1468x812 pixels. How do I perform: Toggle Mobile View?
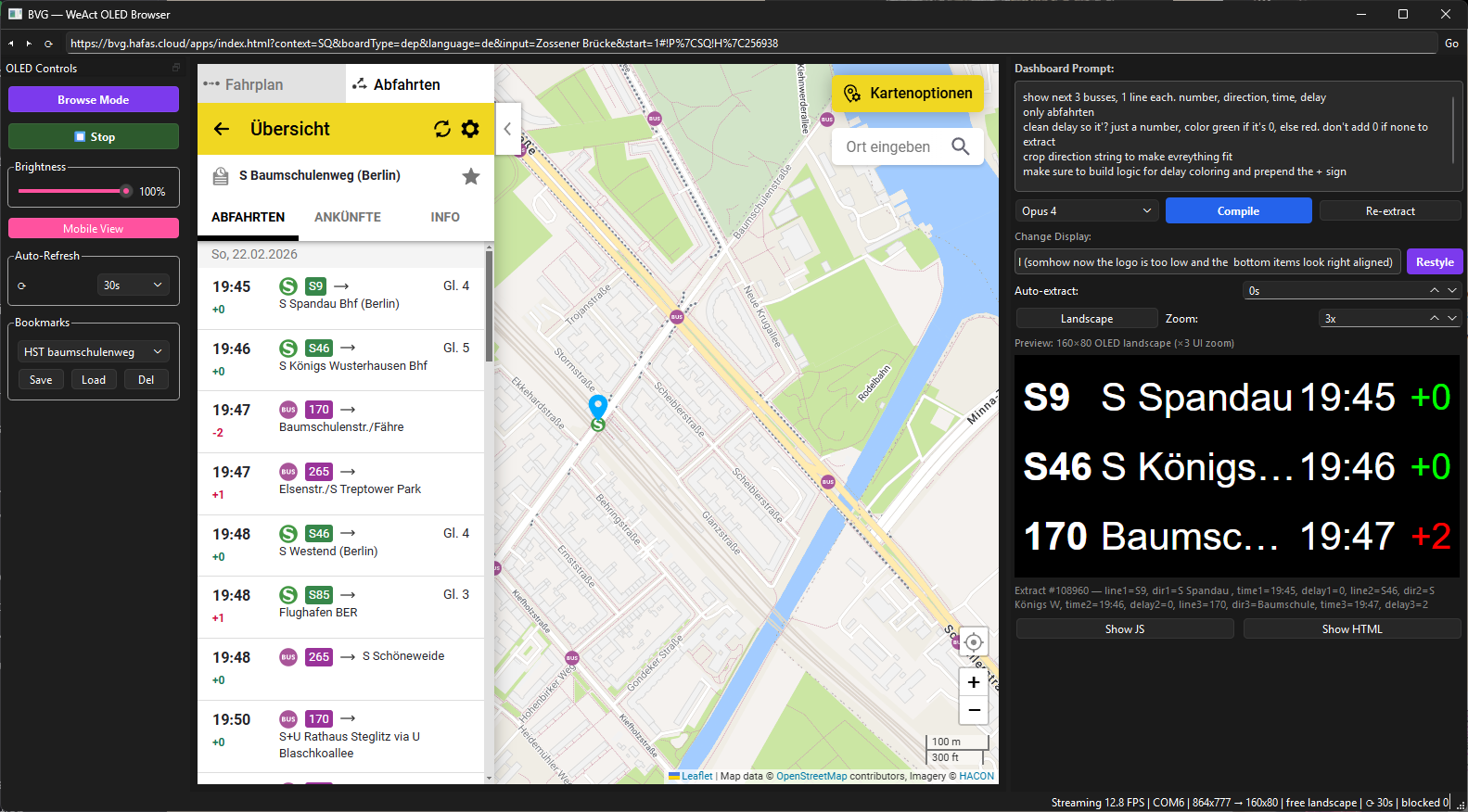click(94, 228)
